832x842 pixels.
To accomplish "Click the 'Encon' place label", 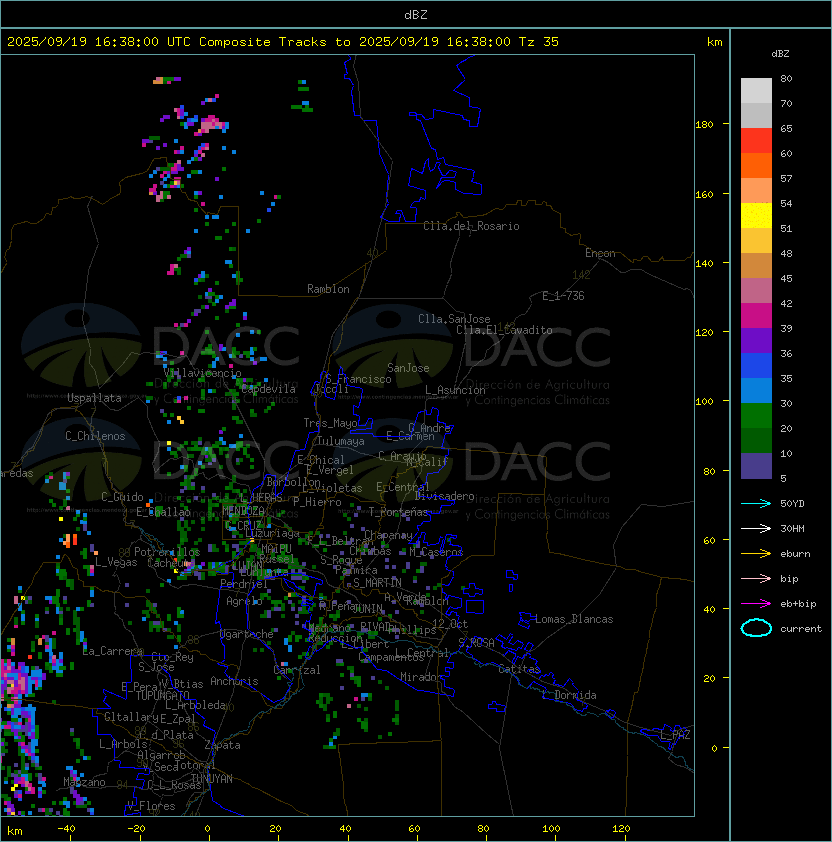I will (600, 253).
